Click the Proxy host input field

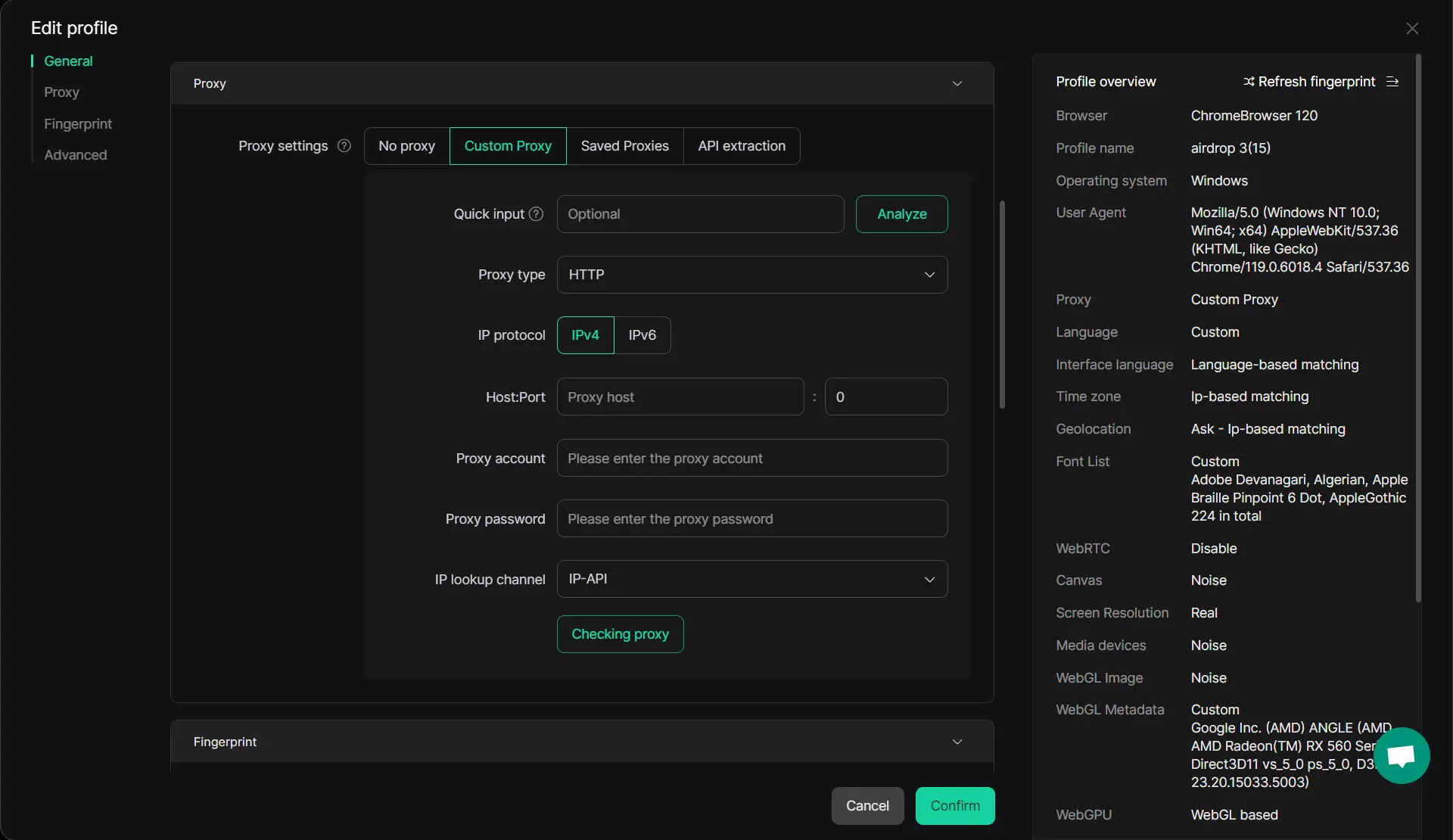tap(680, 397)
